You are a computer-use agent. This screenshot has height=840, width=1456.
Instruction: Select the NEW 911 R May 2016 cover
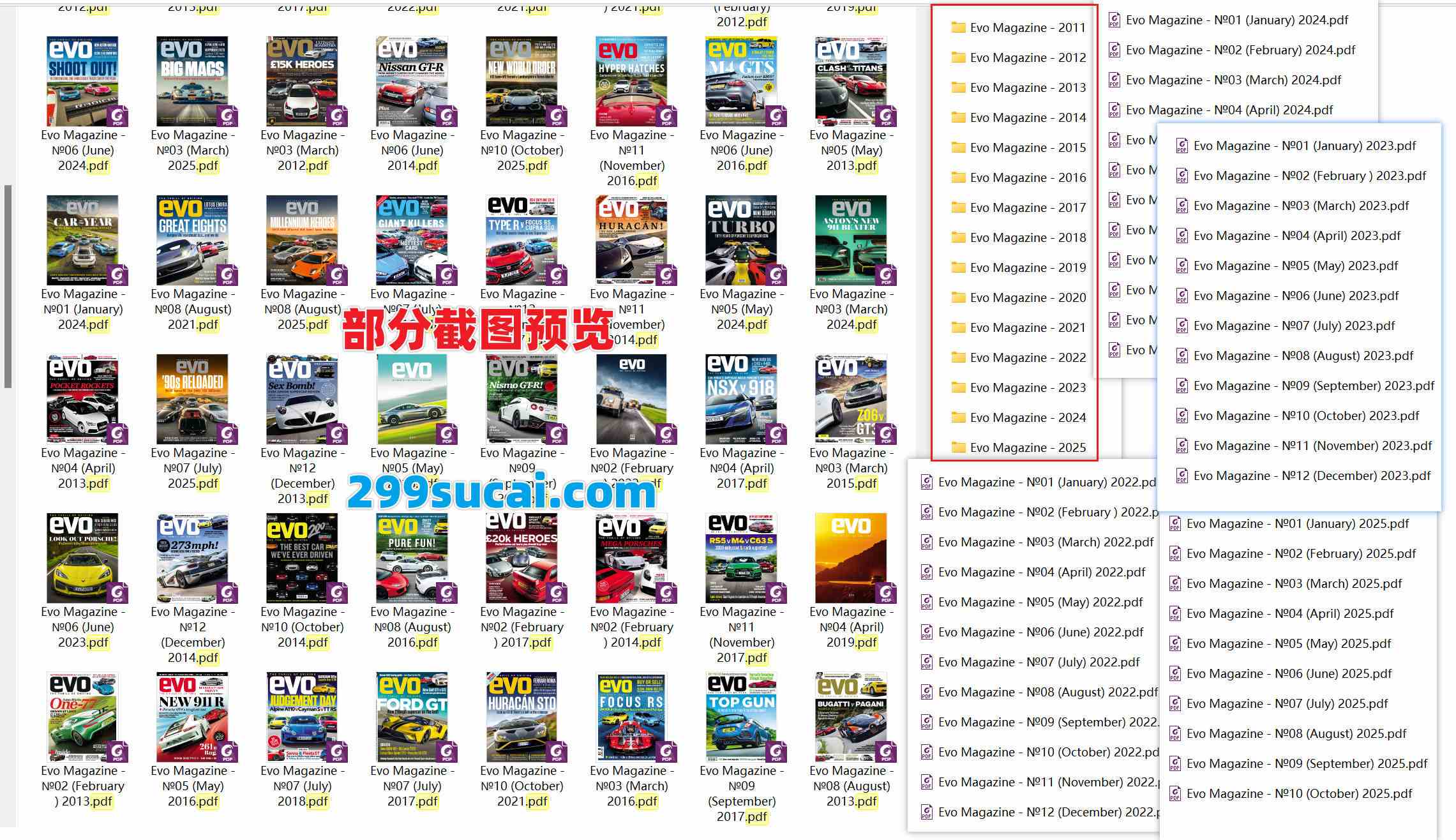[191, 715]
